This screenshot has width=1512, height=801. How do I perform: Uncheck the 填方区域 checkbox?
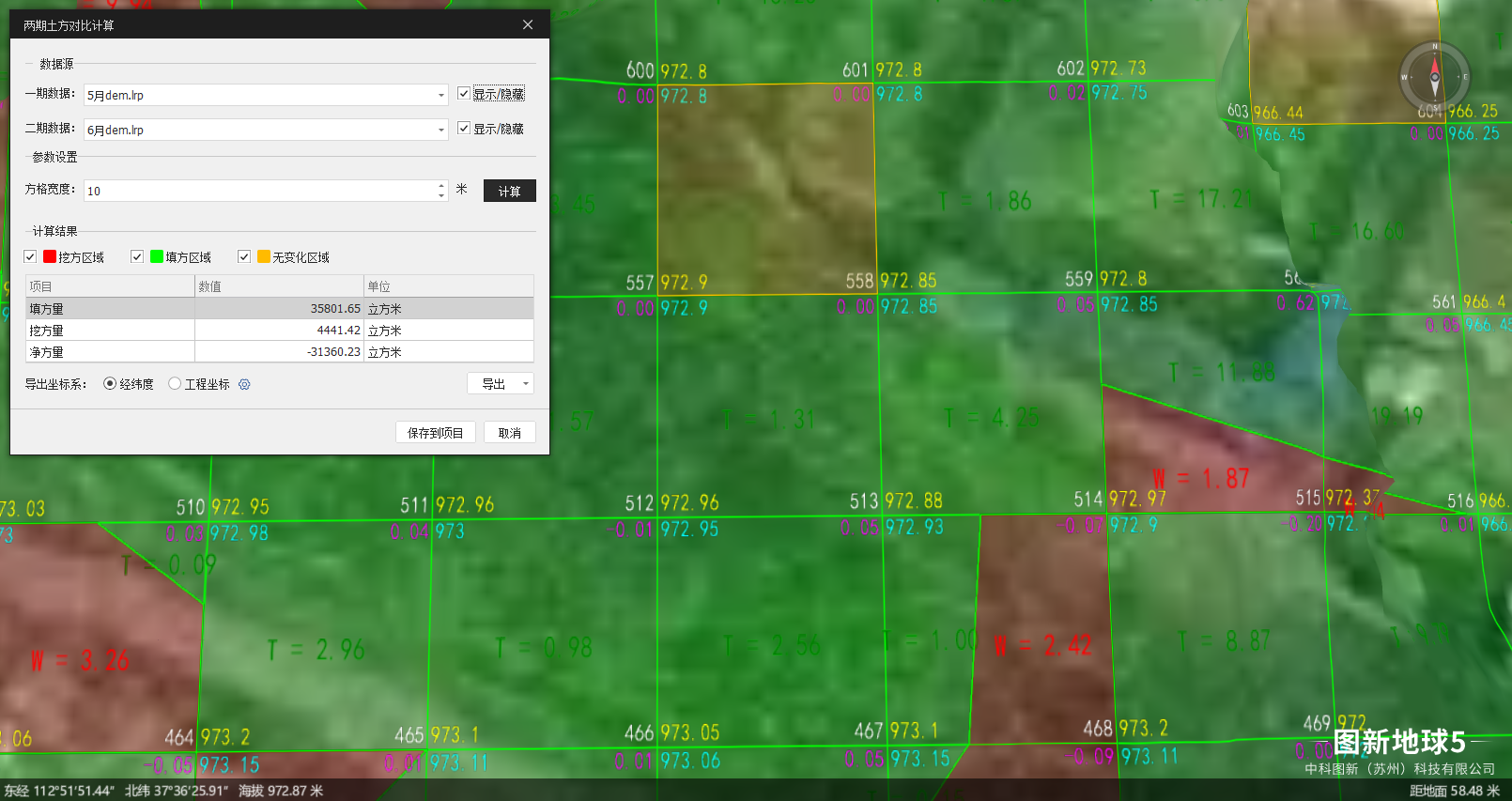(137, 256)
